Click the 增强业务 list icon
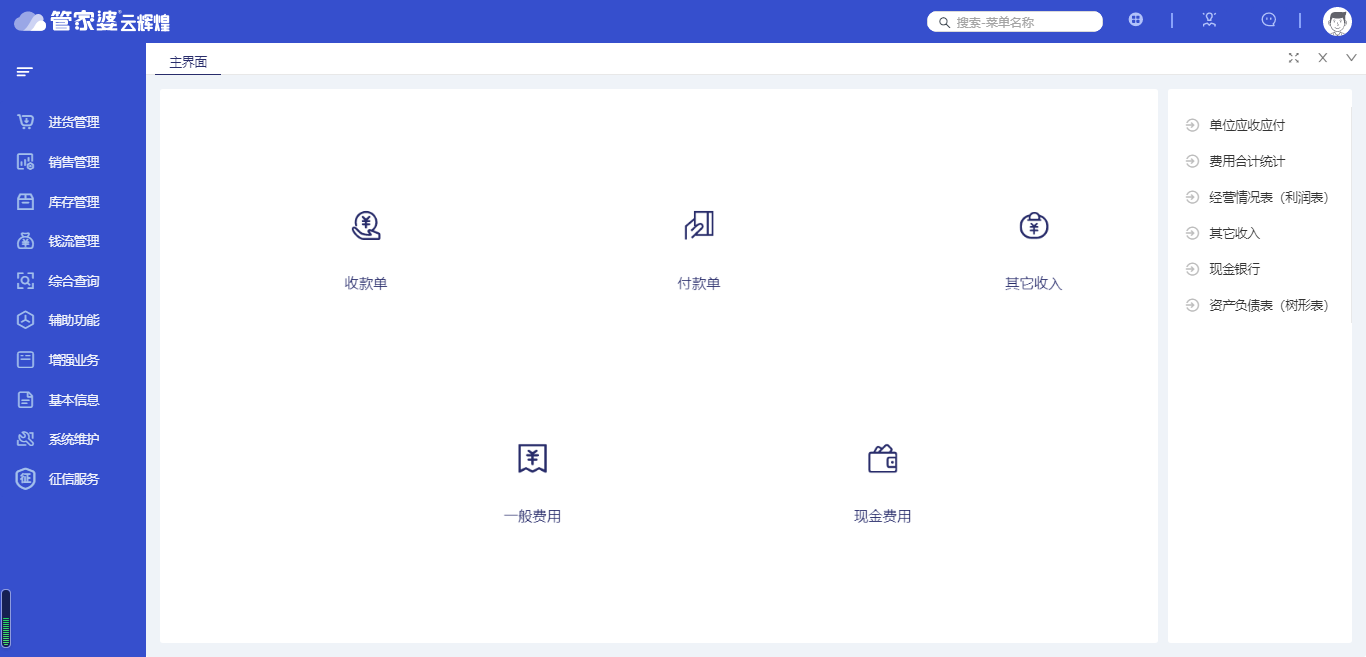Image resolution: width=1366 pixels, height=657 pixels. (x=26, y=360)
